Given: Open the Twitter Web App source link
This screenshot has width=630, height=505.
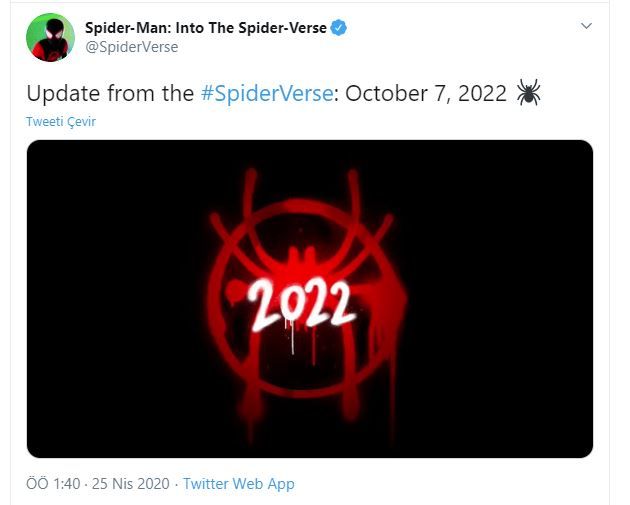Looking at the screenshot, I should [x=239, y=484].
